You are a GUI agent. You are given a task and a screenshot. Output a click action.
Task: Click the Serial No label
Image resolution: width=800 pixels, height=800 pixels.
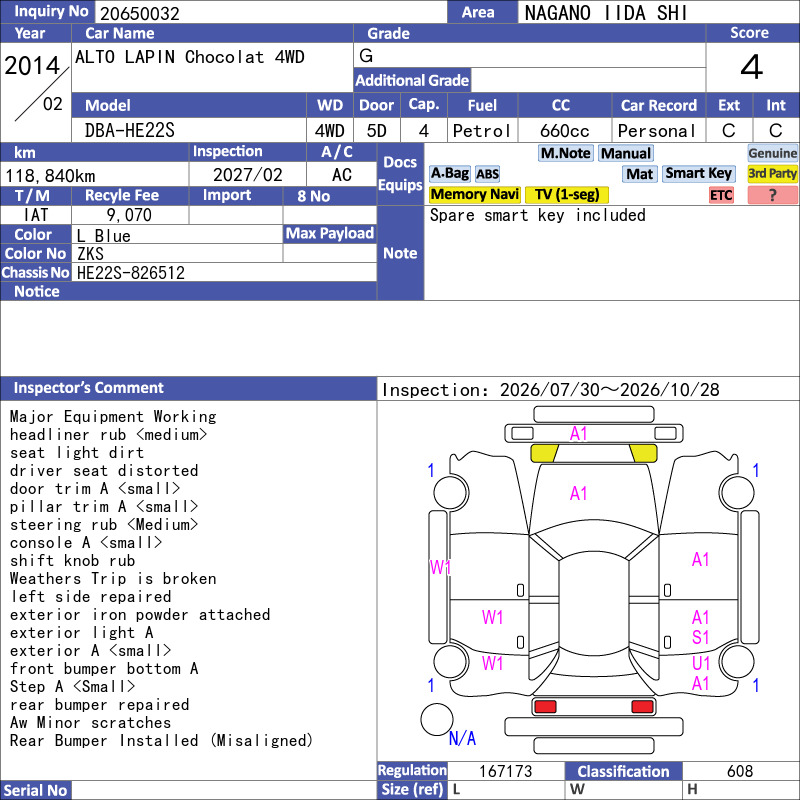click(36, 790)
